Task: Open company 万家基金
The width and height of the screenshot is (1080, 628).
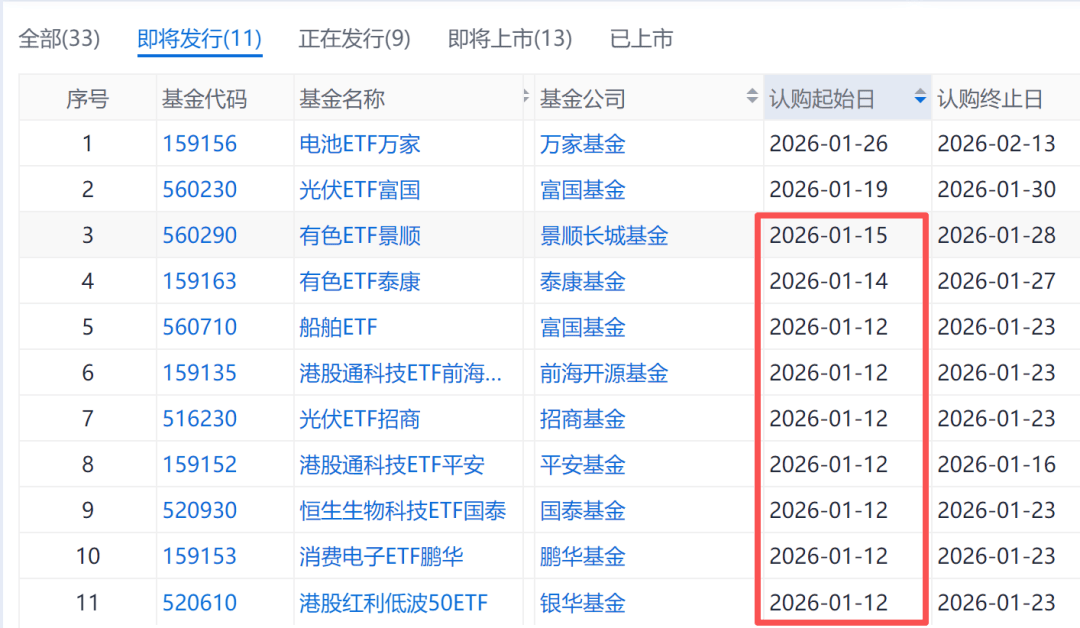Action: coord(583,144)
